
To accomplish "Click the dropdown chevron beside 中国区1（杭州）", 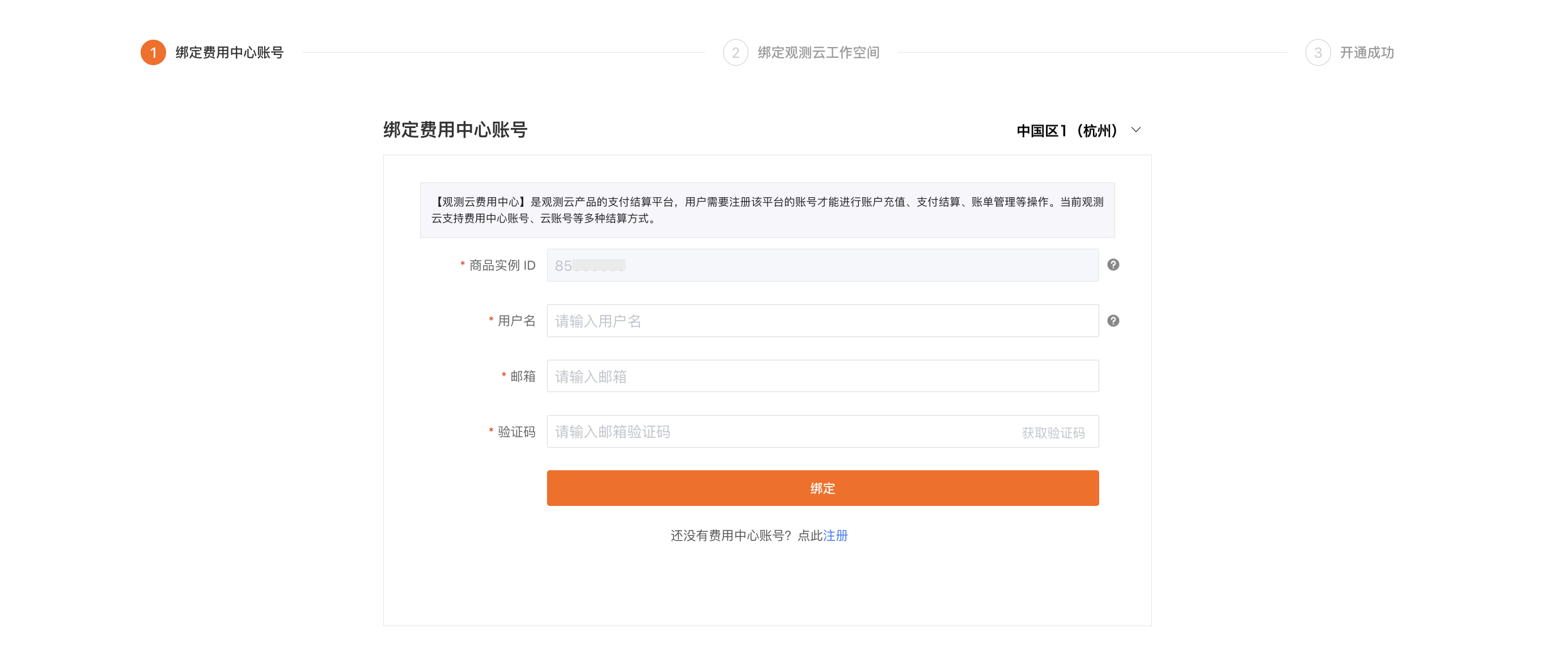I will [1135, 130].
